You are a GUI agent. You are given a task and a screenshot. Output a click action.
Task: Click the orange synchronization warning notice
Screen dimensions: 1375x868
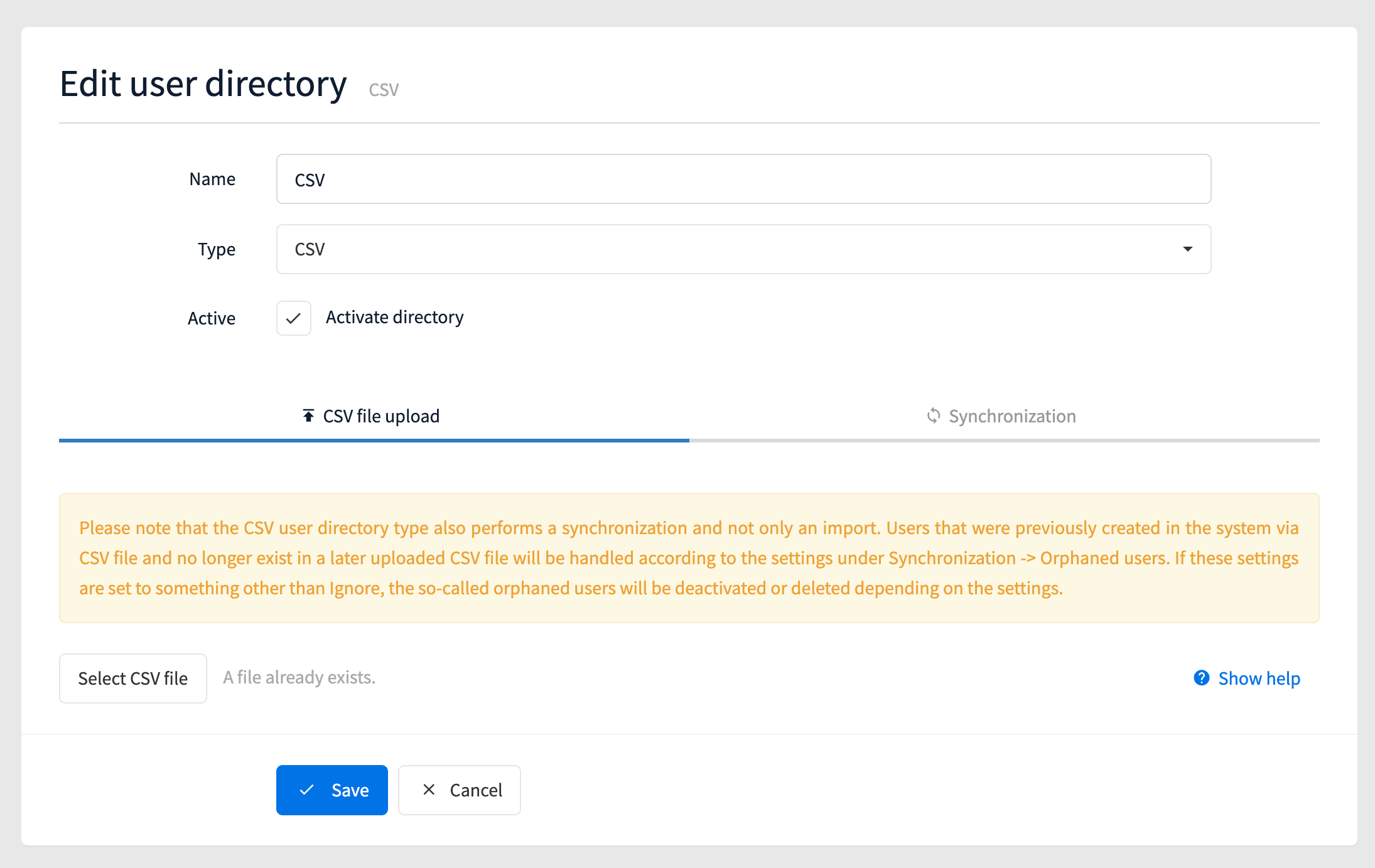pyautogui.click(x=689, y=558)
